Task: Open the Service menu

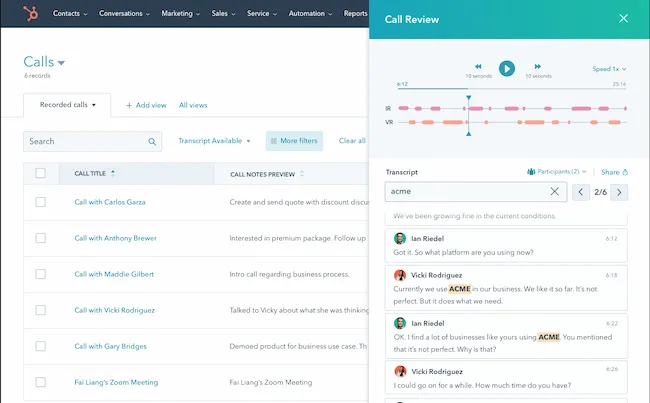Action: pos(262,13)
